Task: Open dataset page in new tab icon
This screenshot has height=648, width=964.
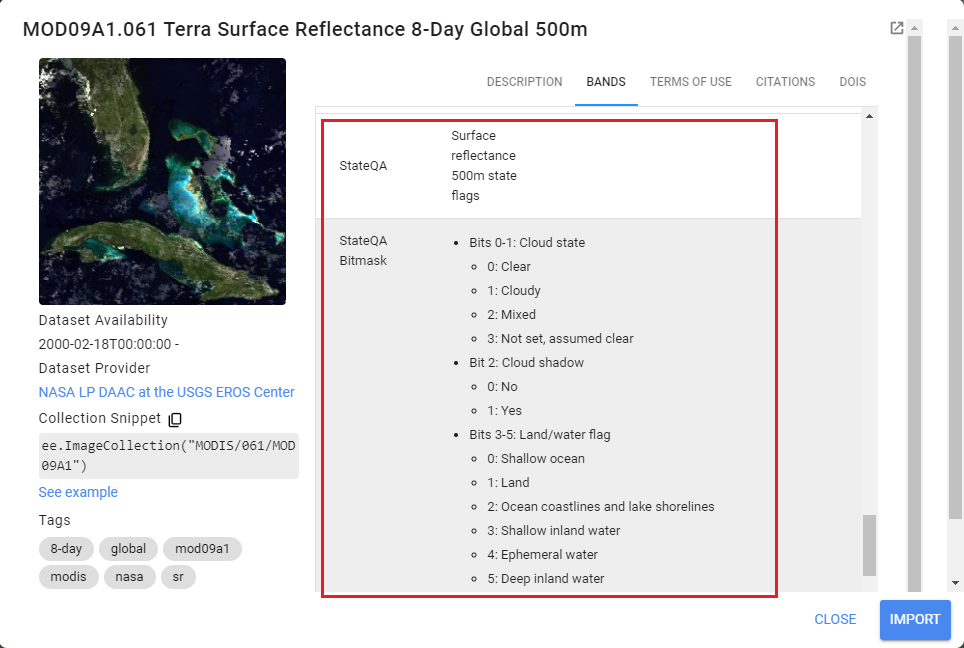Action: (897, 29)
